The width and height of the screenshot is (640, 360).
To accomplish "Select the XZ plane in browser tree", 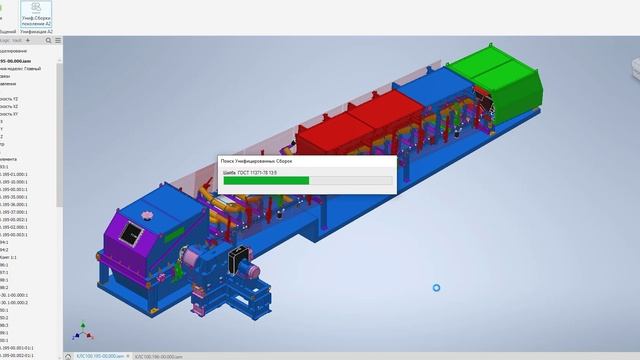I will pos(9,107).
